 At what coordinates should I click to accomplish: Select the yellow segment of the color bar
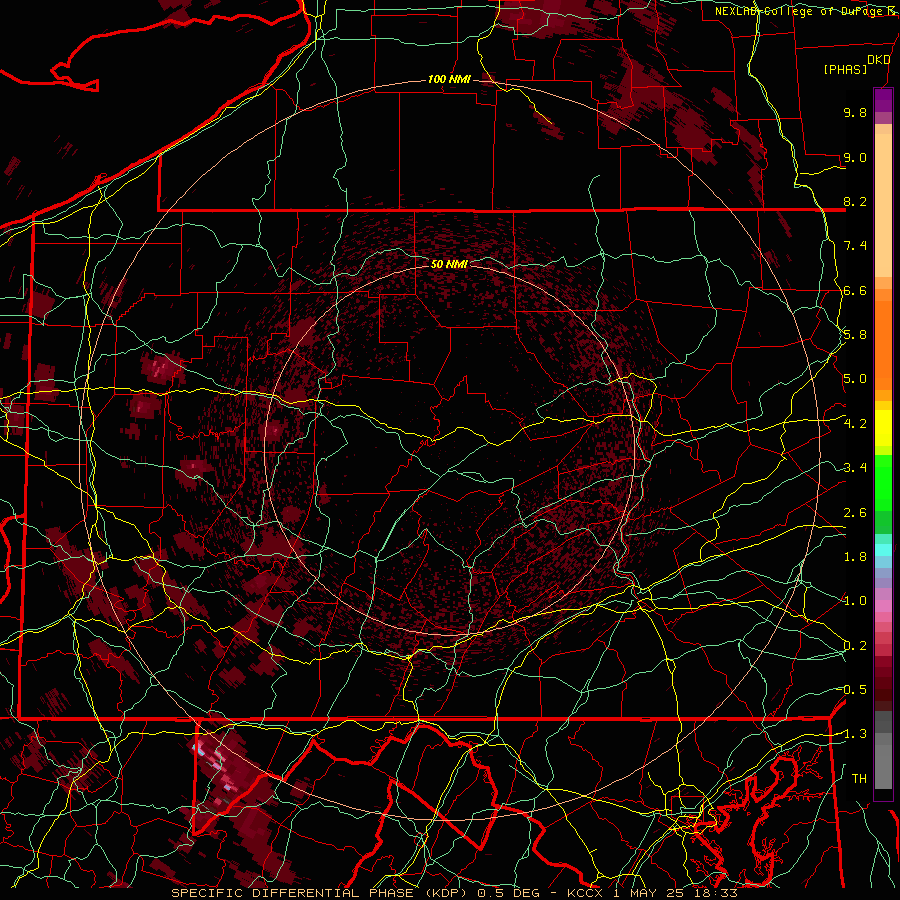883,428
